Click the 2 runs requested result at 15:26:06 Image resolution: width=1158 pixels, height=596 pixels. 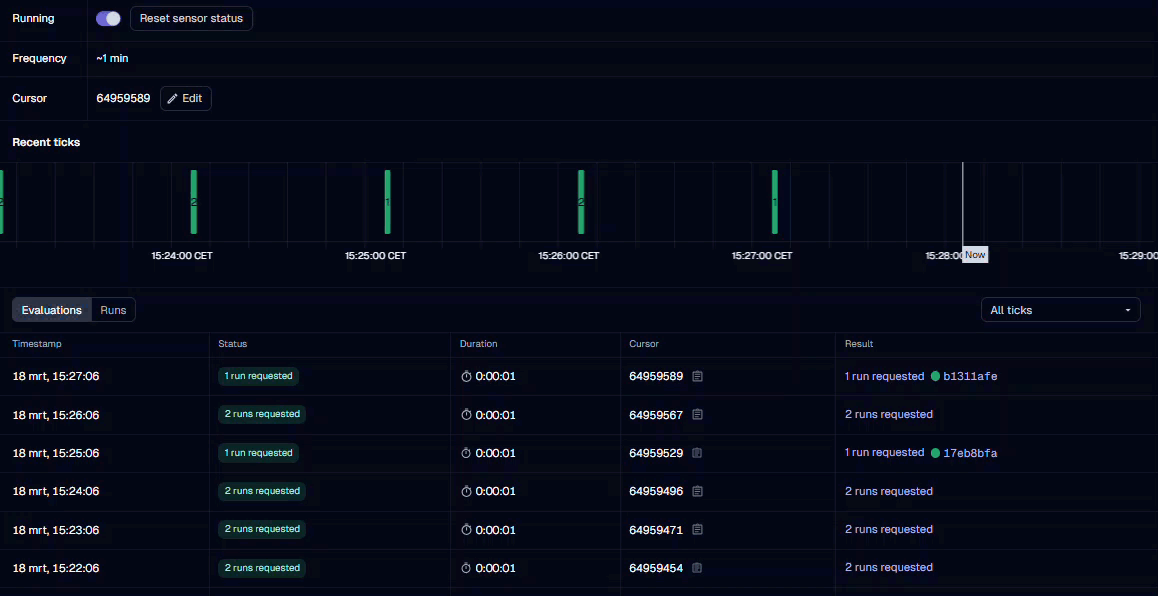coord(888,415)
